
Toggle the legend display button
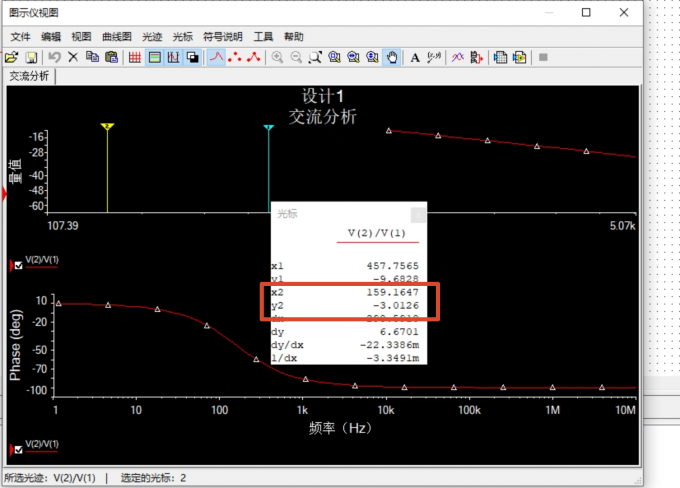coord(154,57)
